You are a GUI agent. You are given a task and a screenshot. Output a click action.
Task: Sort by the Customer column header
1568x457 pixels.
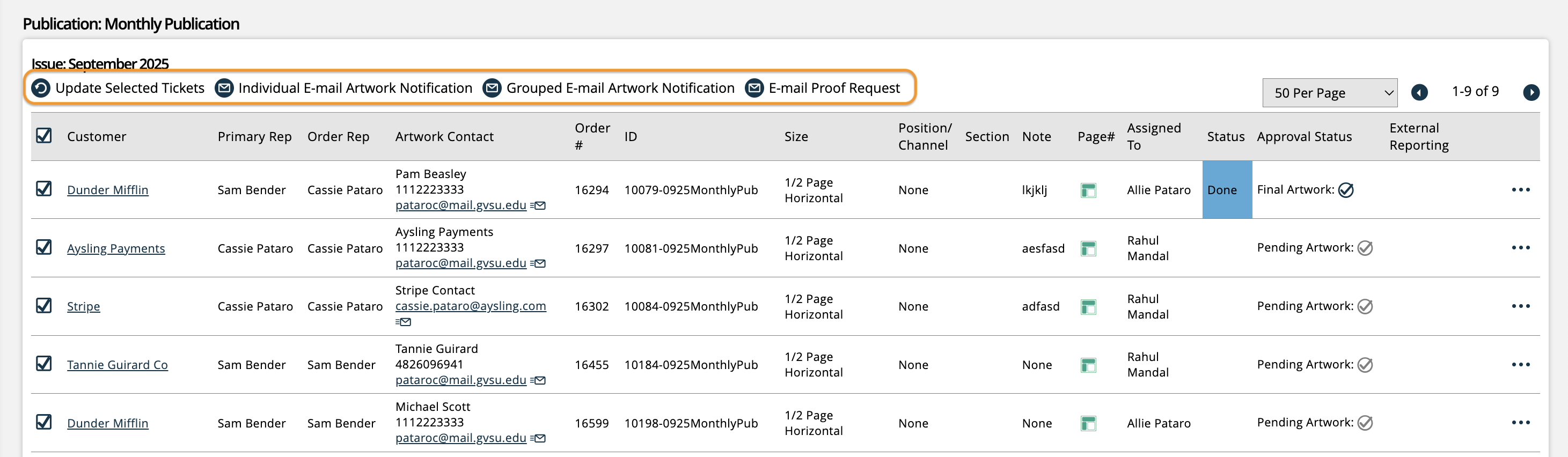point(97,137)
